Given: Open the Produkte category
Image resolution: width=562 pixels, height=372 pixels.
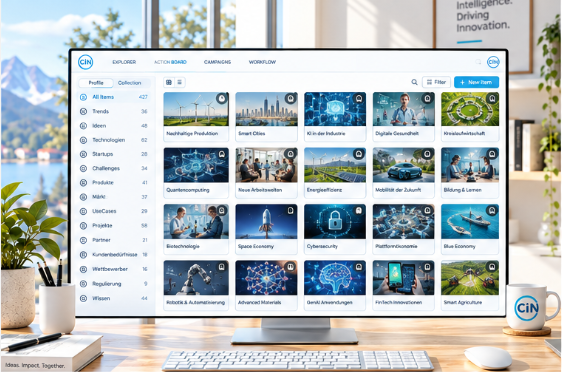Looking at the screenshot, I should click(x=114, y=182).
